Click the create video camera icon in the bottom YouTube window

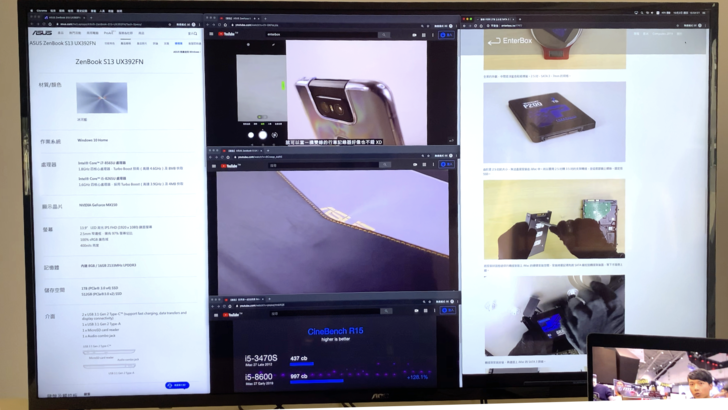(x=416, y=311)
